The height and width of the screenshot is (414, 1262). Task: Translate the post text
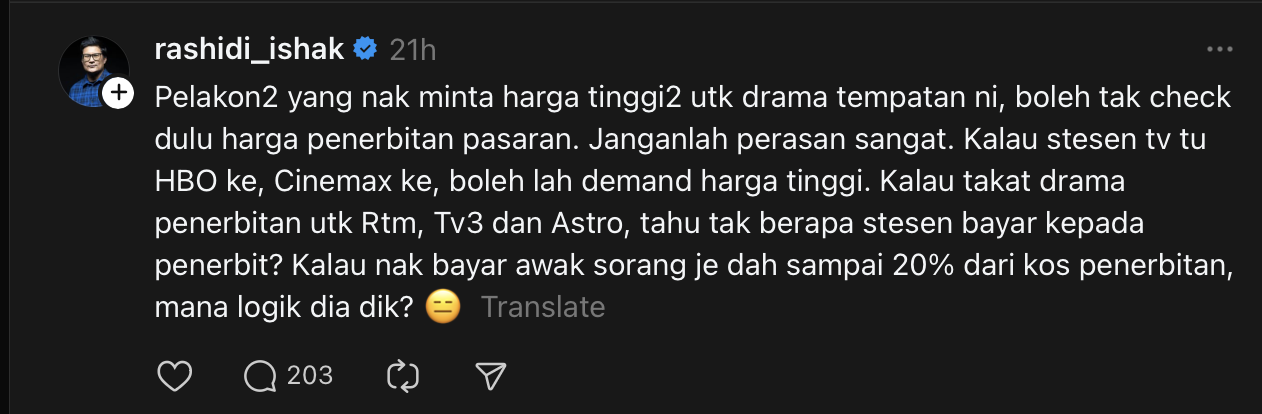543,307
